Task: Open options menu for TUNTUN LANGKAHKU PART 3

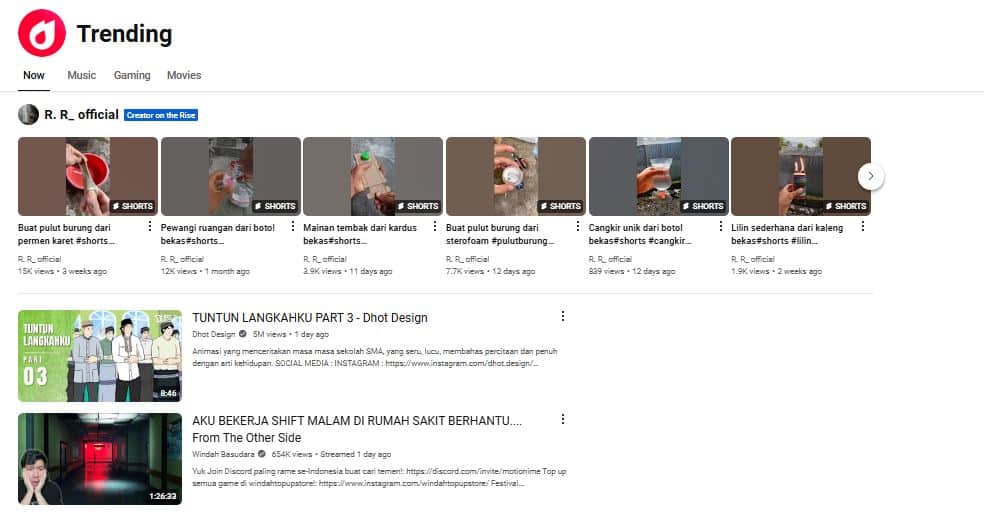Action: pos(563,316)
